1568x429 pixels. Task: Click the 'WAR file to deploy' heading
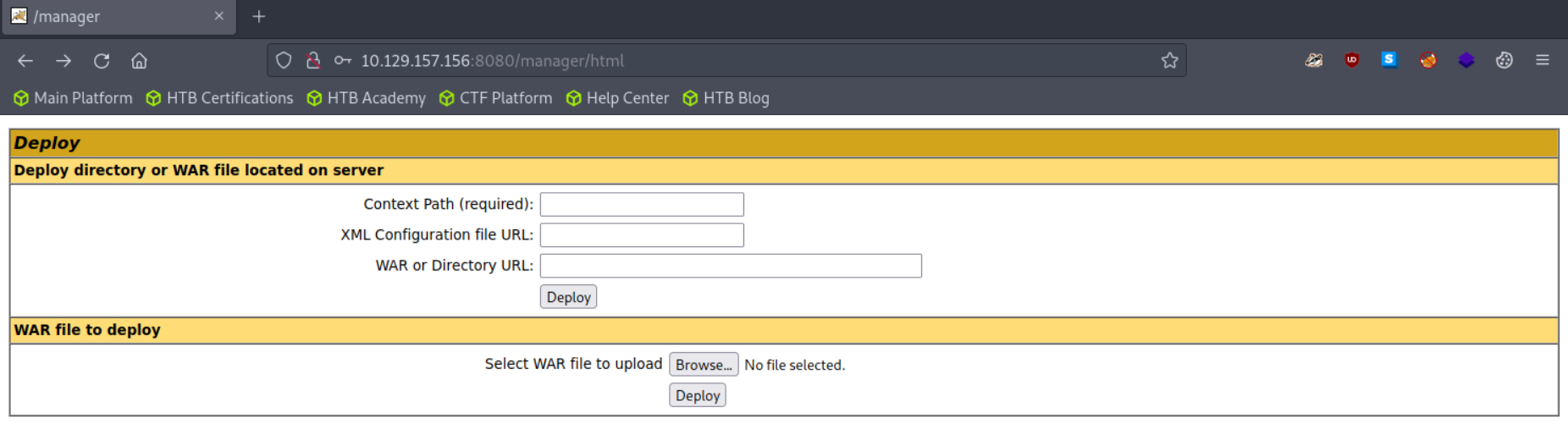[x=87, y=330]
